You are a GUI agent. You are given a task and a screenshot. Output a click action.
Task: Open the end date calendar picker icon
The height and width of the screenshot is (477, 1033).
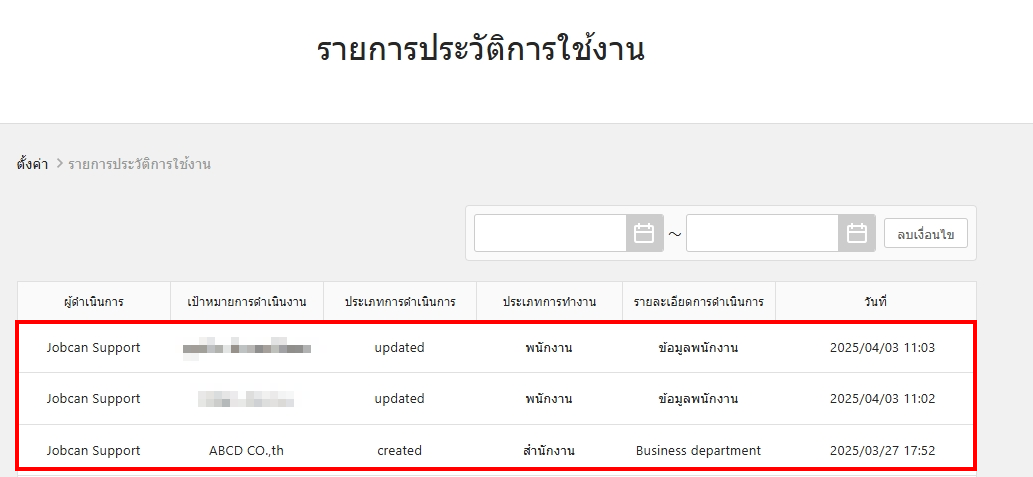click(856, 233)
